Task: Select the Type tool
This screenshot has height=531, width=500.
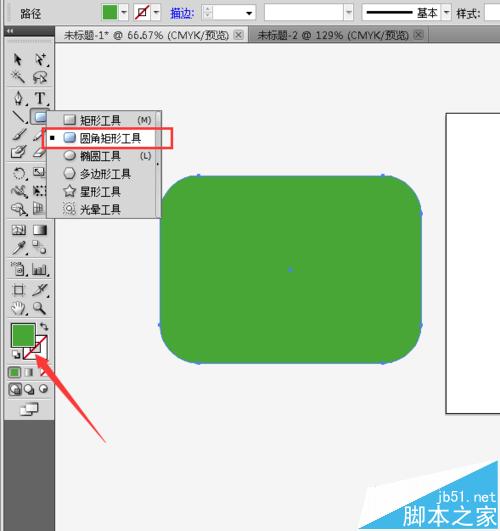Action: [x=40, y=99]
